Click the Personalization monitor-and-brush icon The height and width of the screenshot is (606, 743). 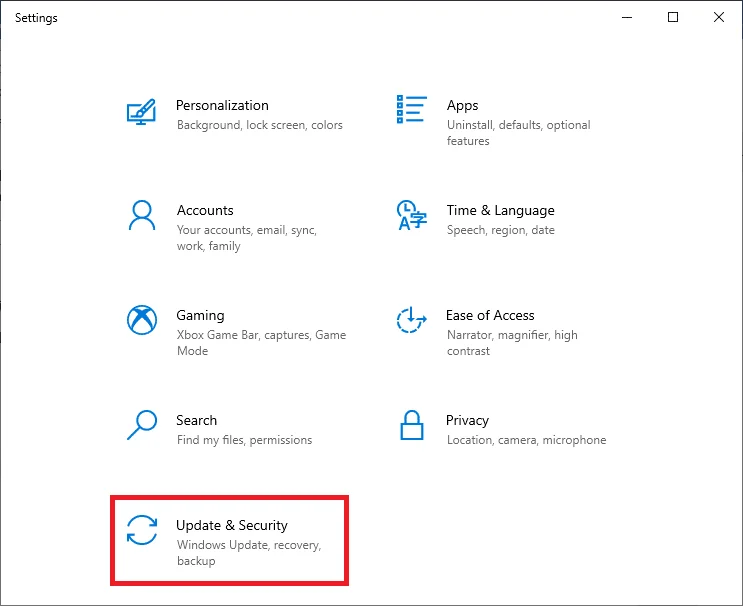point(141,112)
